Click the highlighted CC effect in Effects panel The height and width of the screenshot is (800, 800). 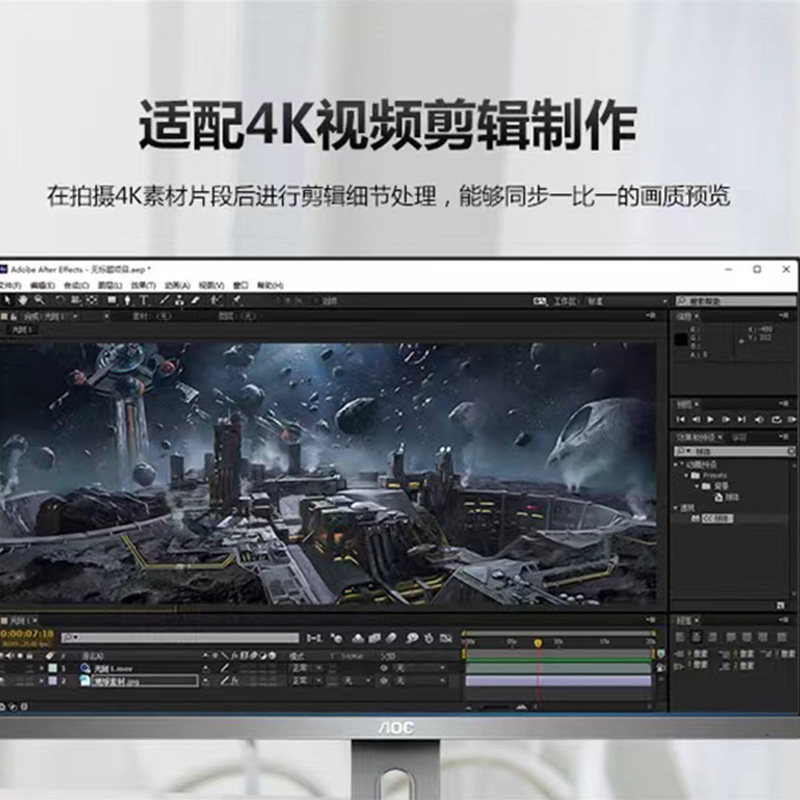[717, 518]
